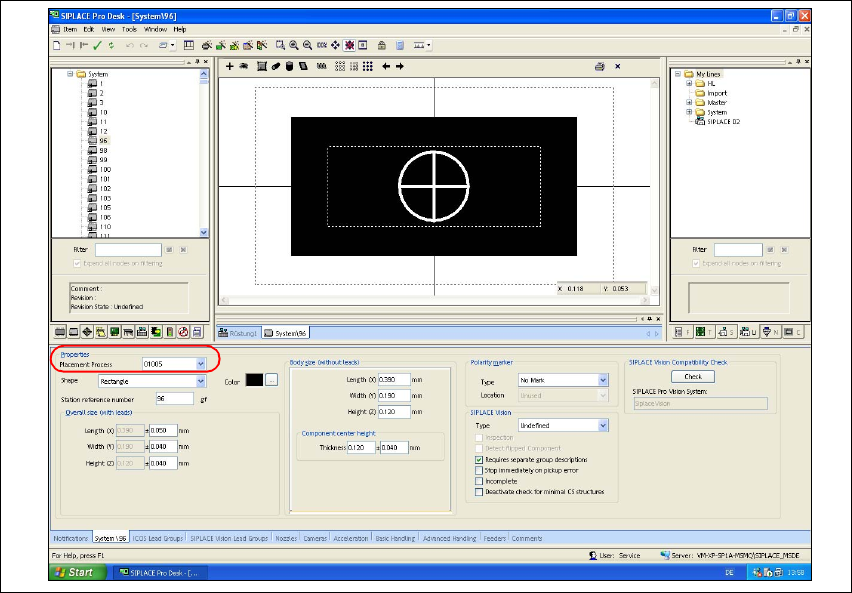Open the Shape dropdown showing Rectangle
Viewport: 852px width, 593px height.
tap(201, 381)
